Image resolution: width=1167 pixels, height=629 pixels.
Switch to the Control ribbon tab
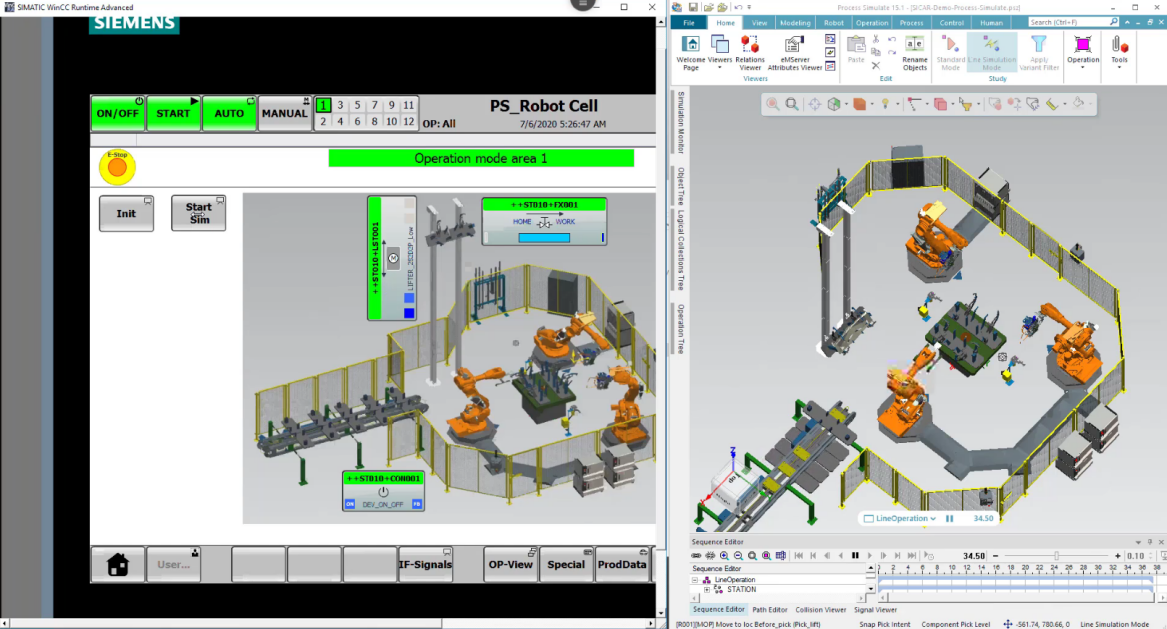tap(951, 22)
